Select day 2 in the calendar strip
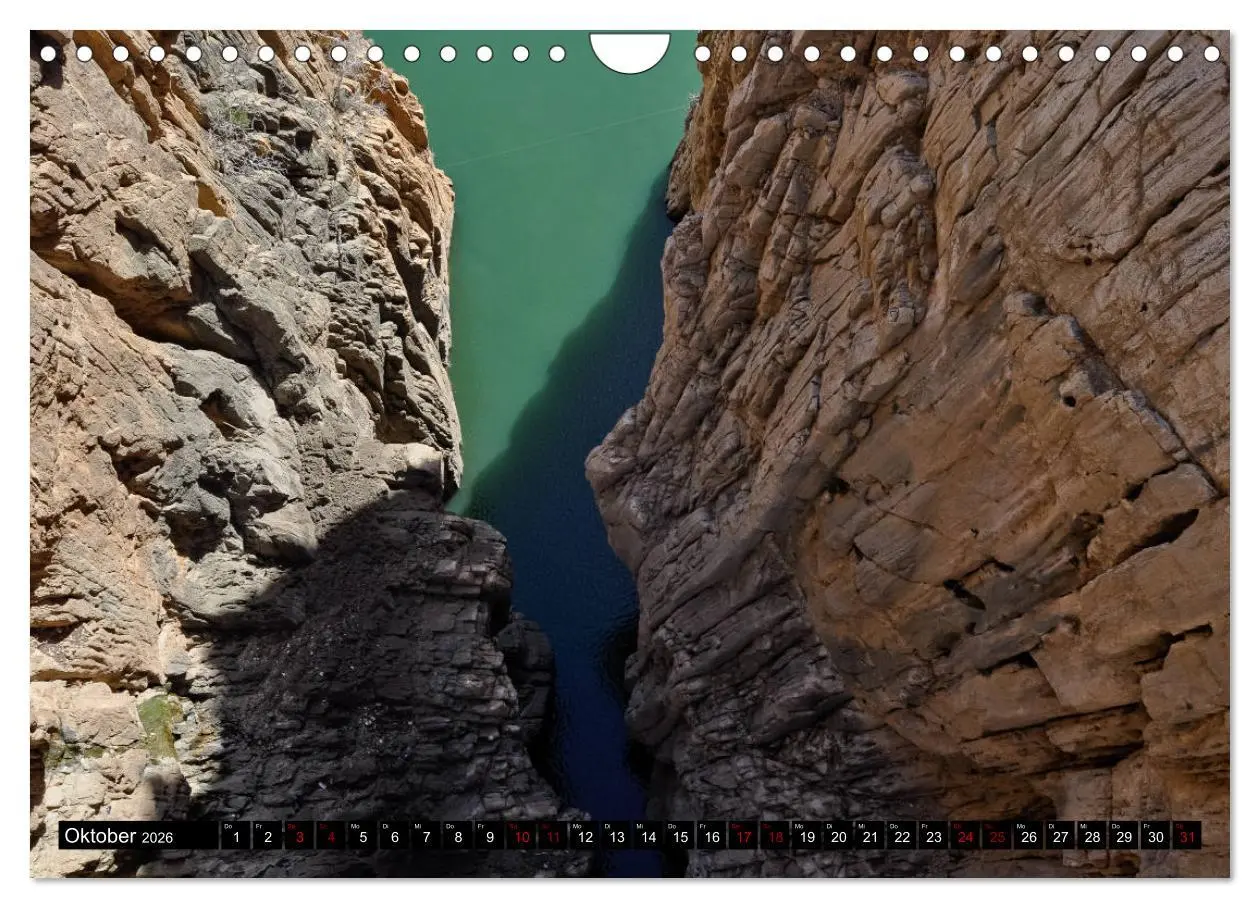This screenshot has height=908, width=1260. (x=268, y=836)
